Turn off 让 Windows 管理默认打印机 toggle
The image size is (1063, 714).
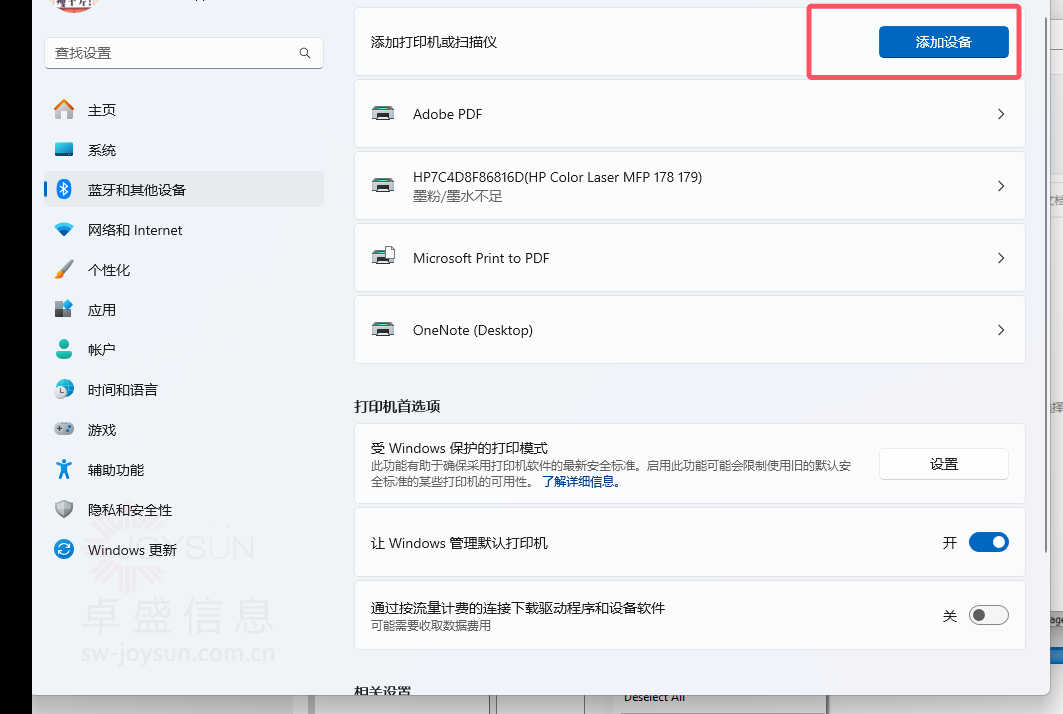pos(988,543)
